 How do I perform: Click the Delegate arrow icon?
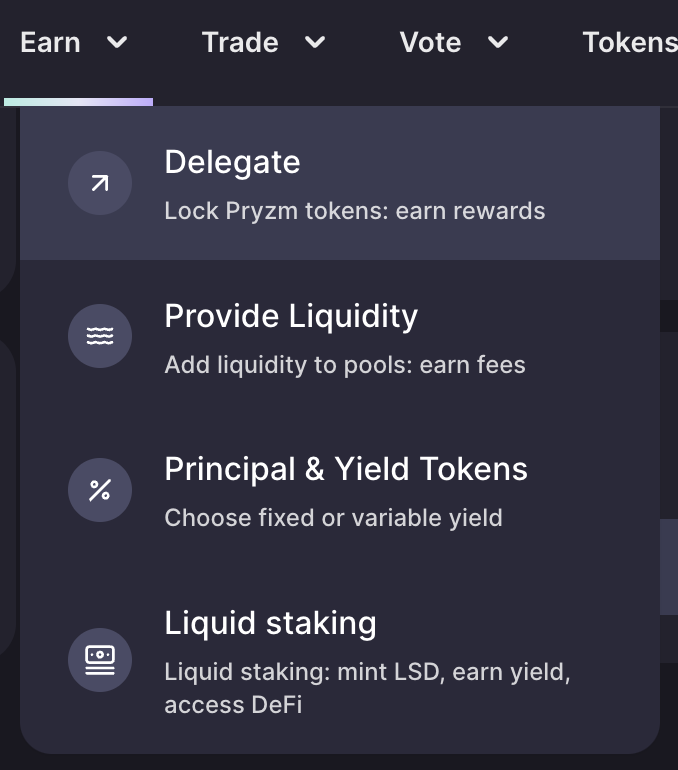point(100,183)
